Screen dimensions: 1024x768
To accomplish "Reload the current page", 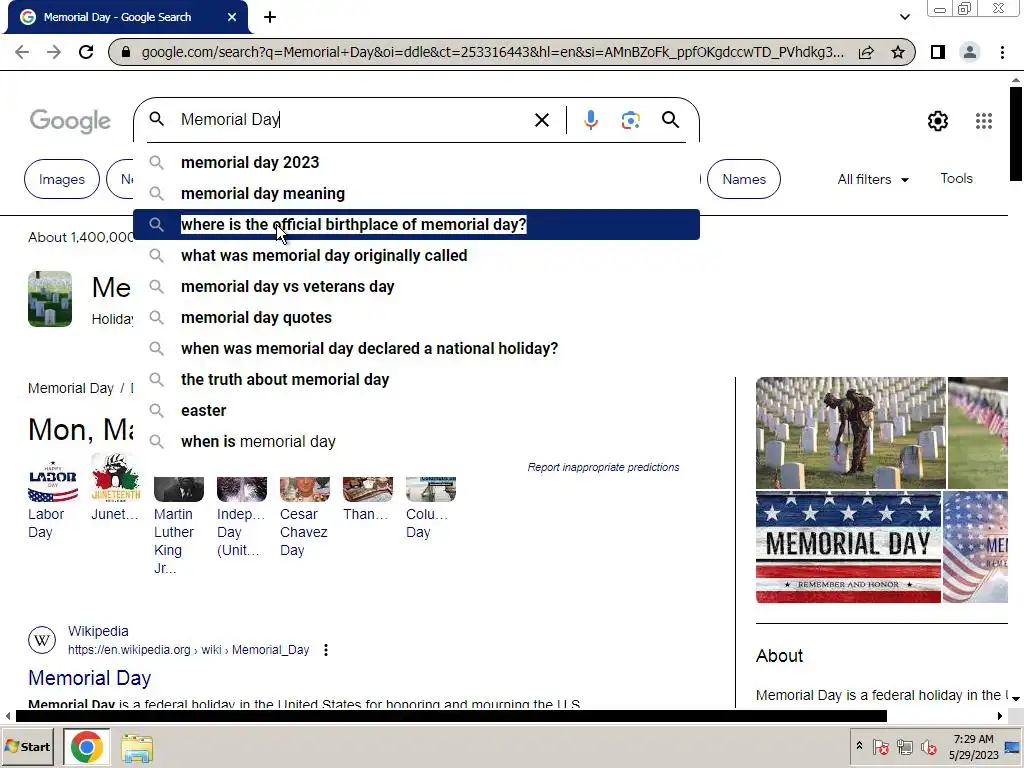I will point(86,52).
